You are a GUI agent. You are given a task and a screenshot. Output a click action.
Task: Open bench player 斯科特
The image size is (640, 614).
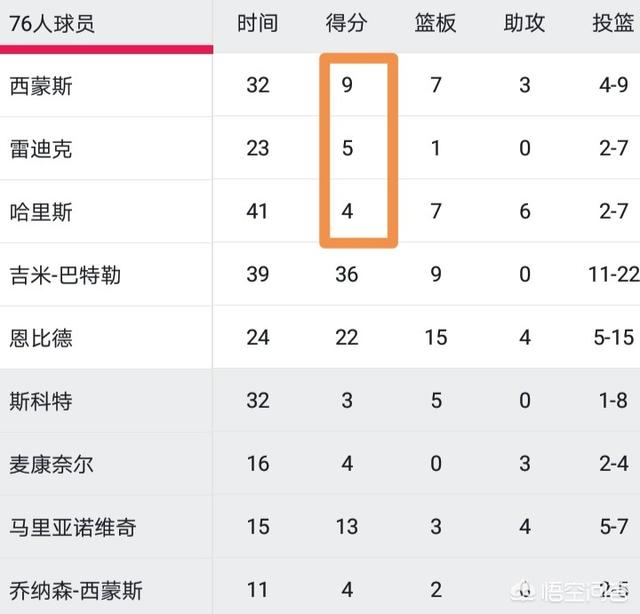click(41, 401)
